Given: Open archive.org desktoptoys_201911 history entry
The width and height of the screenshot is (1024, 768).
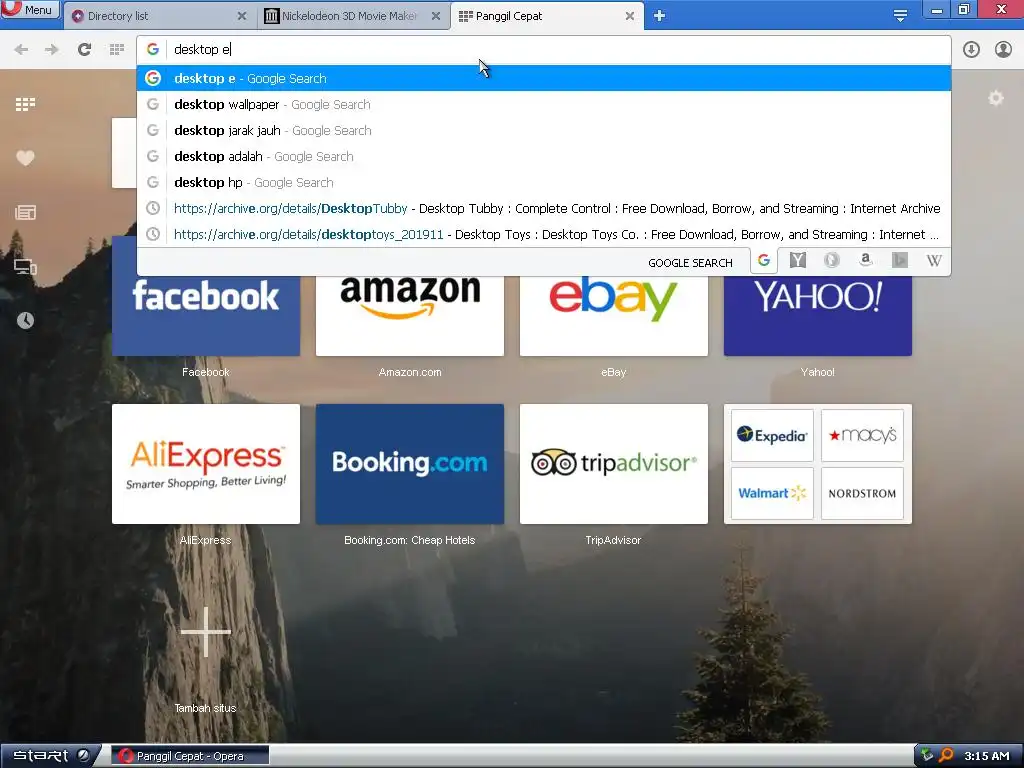Looking at the screenshot, I should coord(543,234).
